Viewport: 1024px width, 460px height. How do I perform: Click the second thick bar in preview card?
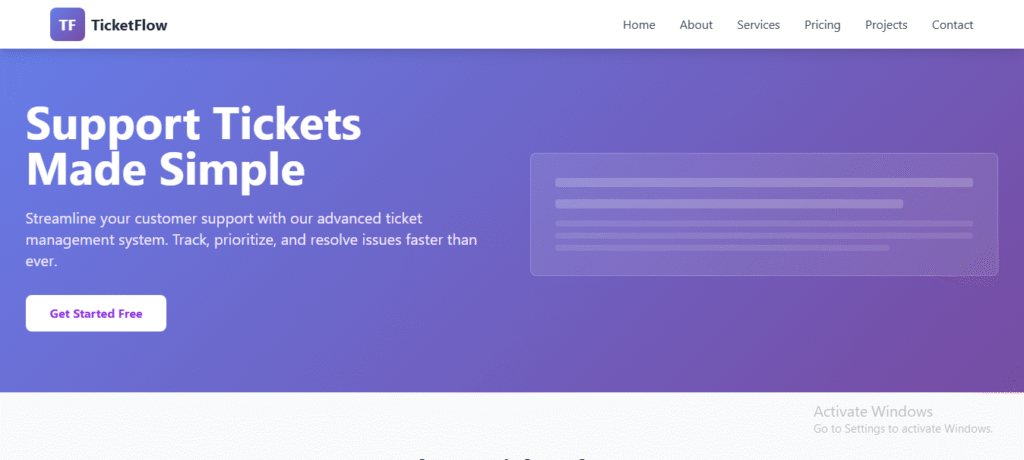(x=729, y=204)
